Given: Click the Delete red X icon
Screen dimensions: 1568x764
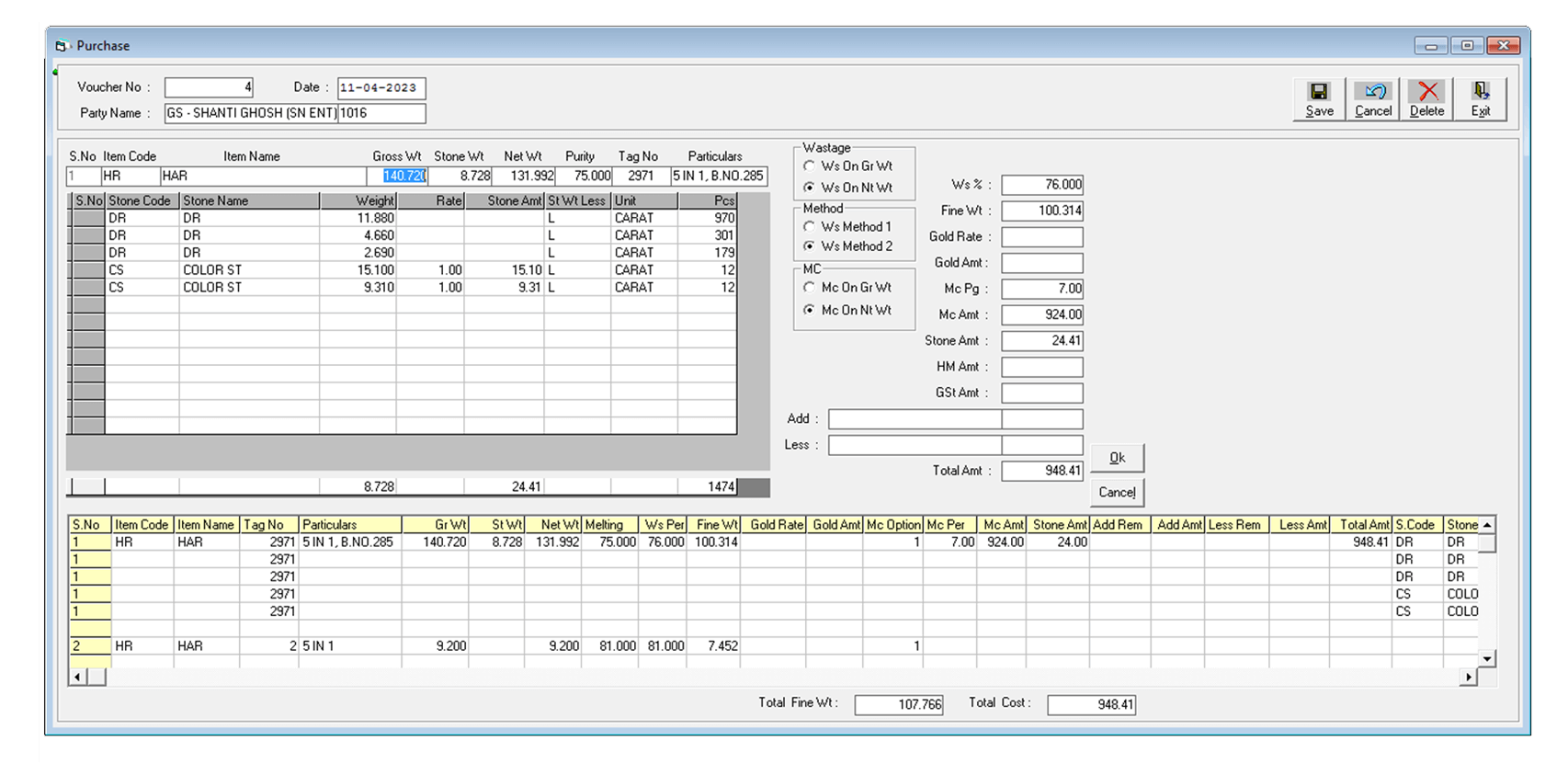Looking at the screenshot, I should [1427, 91].
